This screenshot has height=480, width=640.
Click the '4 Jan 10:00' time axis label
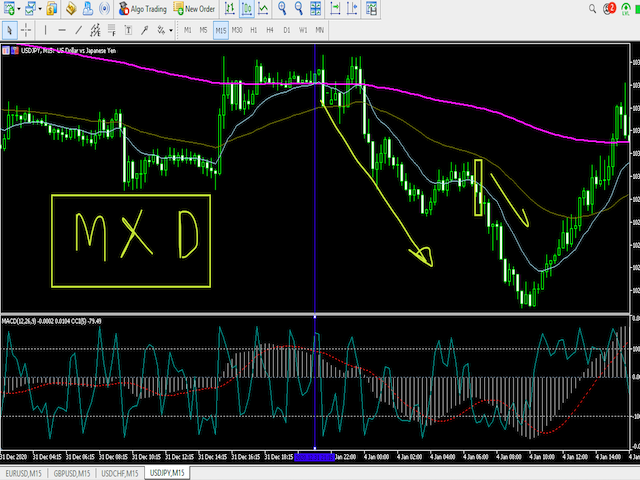coord(542,457)
